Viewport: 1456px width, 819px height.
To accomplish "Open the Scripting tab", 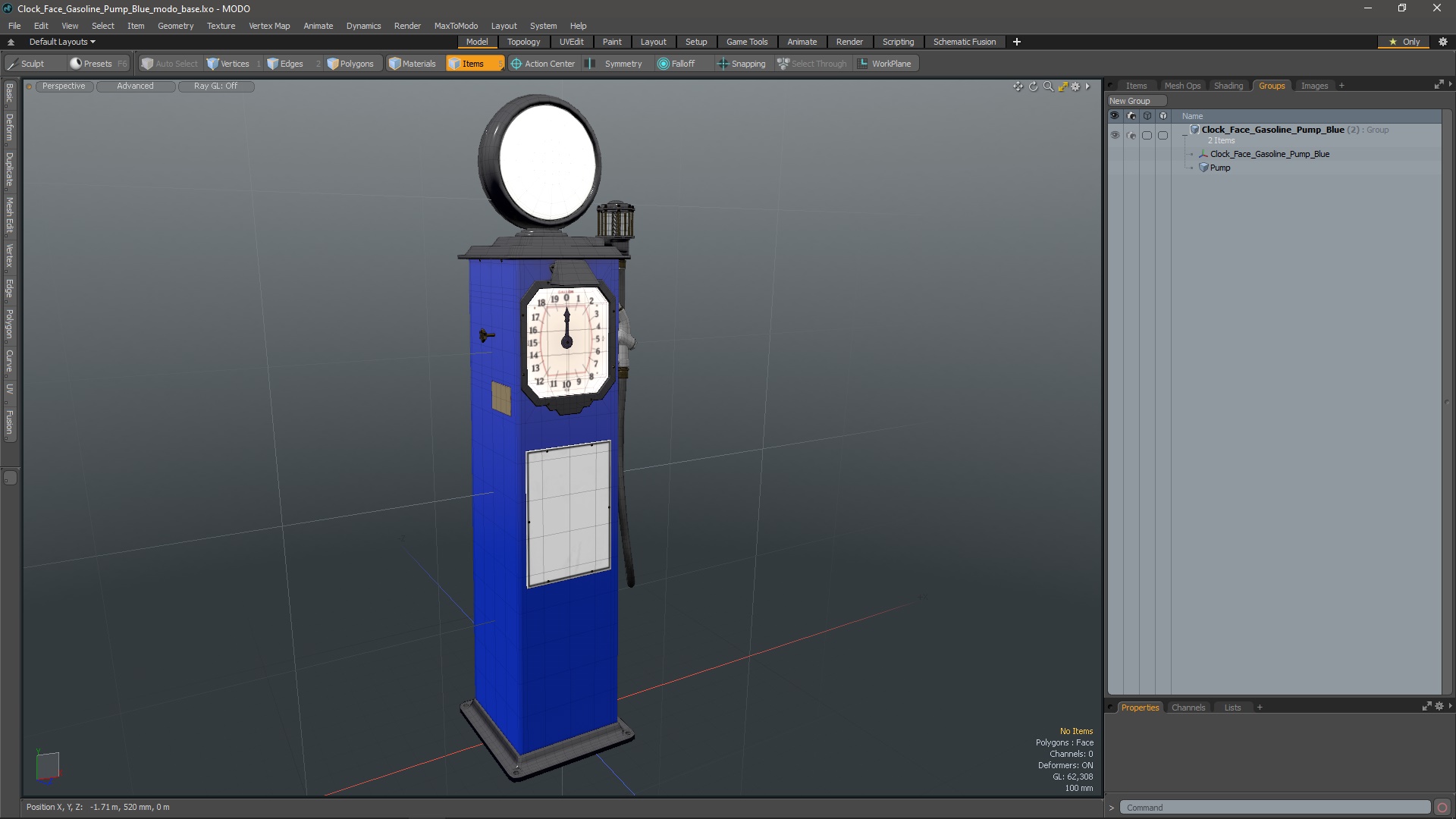I will click(x=898, y=41).
